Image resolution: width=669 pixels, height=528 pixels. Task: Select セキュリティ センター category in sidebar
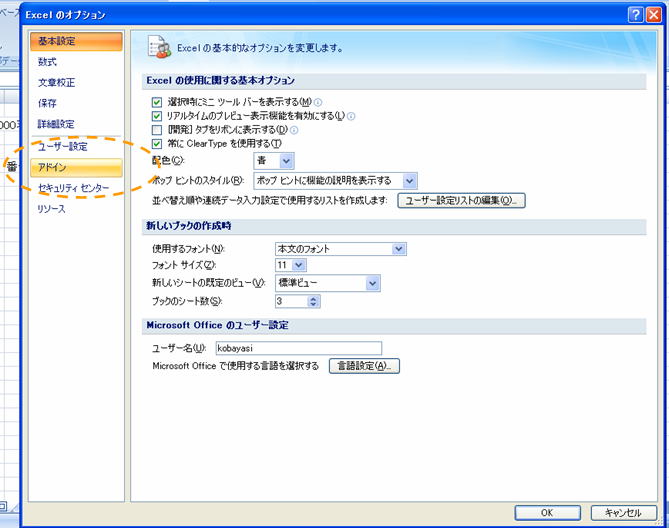tap(76, 188)
